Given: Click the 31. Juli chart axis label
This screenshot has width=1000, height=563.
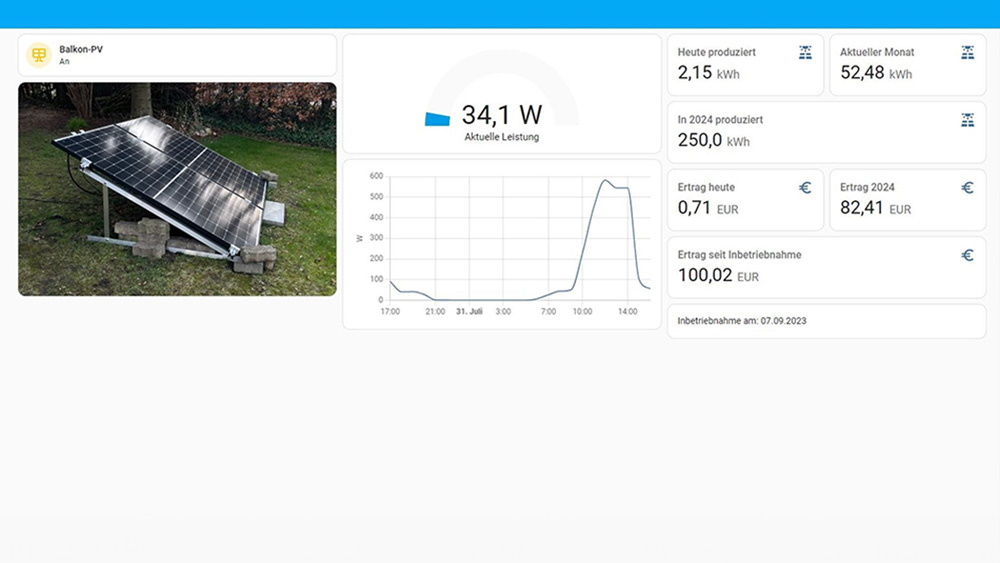Looking at the screenshot, I should pyautogui.click(x=468, y=312).
